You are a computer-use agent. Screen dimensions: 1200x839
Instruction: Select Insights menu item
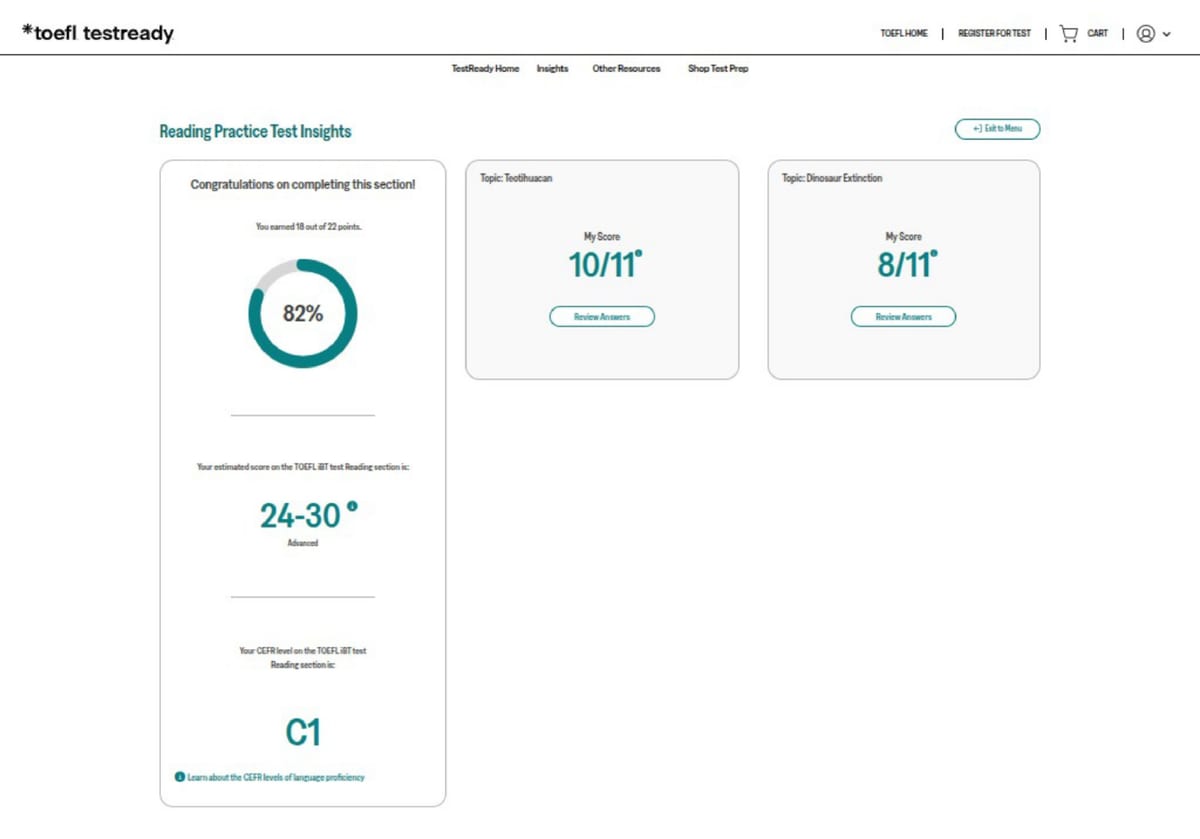[x=552, y=69]
